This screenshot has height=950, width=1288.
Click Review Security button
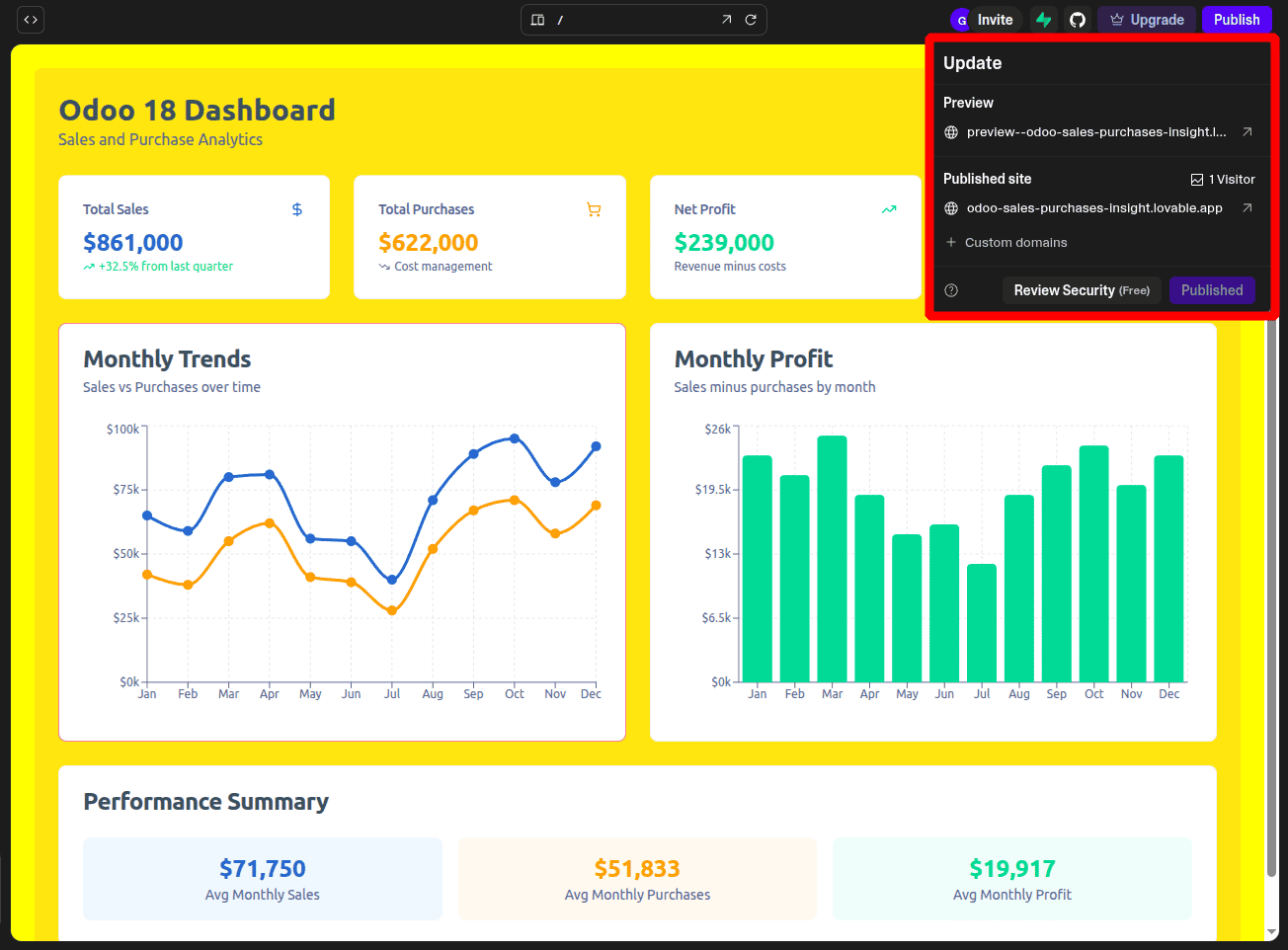click(x=1082, y=290)
